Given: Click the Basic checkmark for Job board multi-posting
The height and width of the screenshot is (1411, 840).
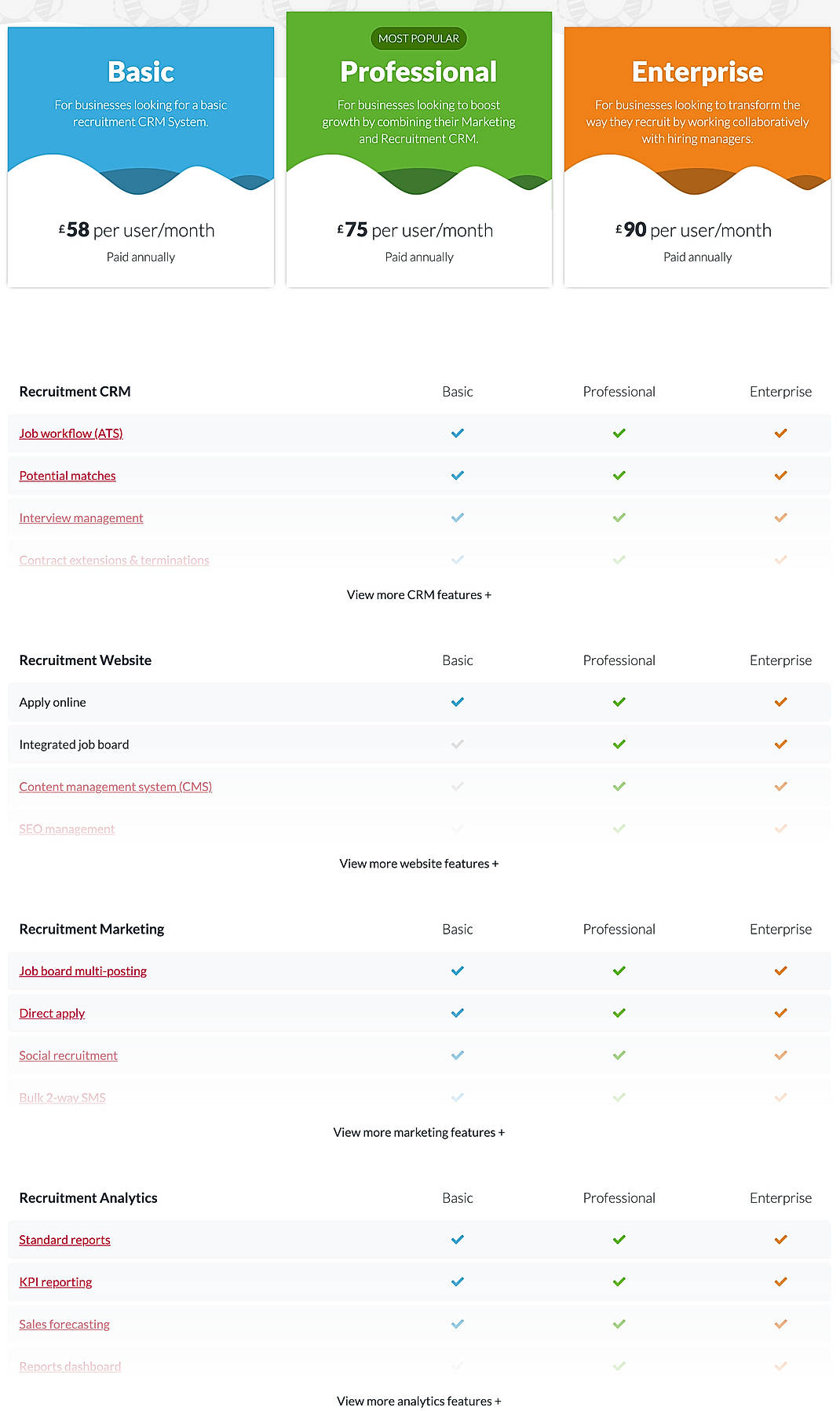Looking at the screenshot, I should pyautogui.click(x=457, y=971).
